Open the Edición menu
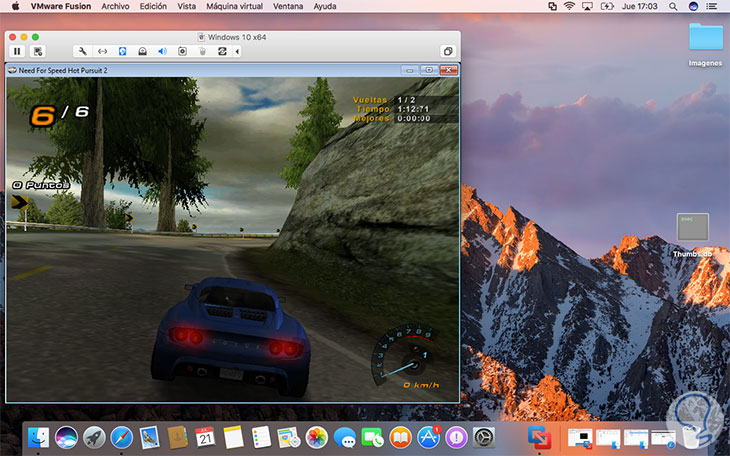Image resolution: width=730 pixels, height=456 pixels. pyautogui.click(x=153, y=6)
